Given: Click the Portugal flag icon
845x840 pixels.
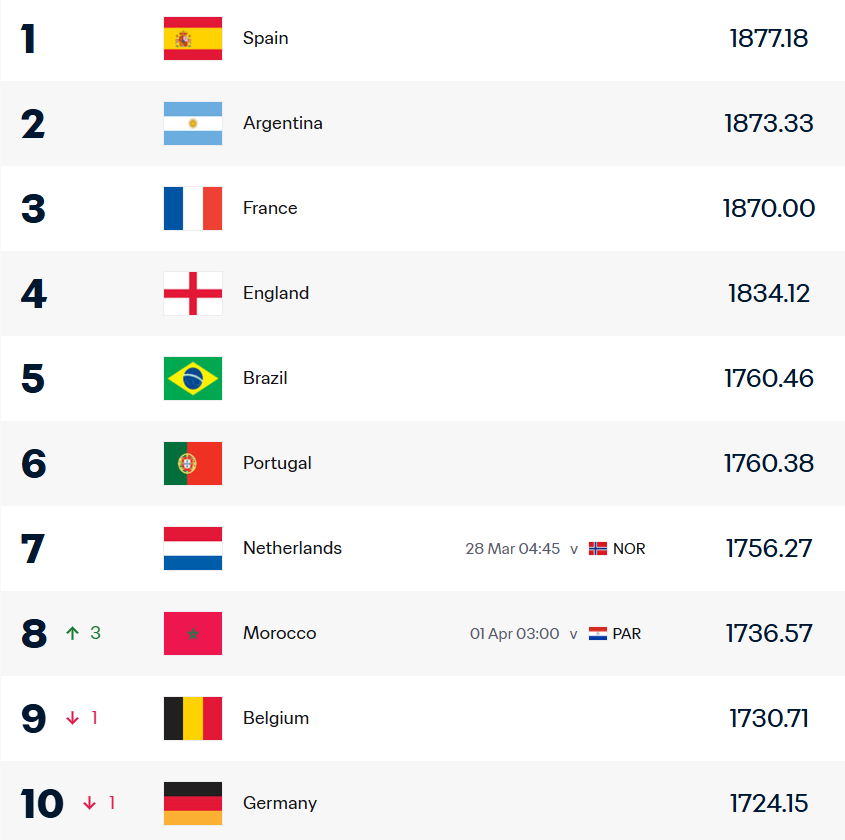Looking at the screenshot, I should click(x=193, y=464).
